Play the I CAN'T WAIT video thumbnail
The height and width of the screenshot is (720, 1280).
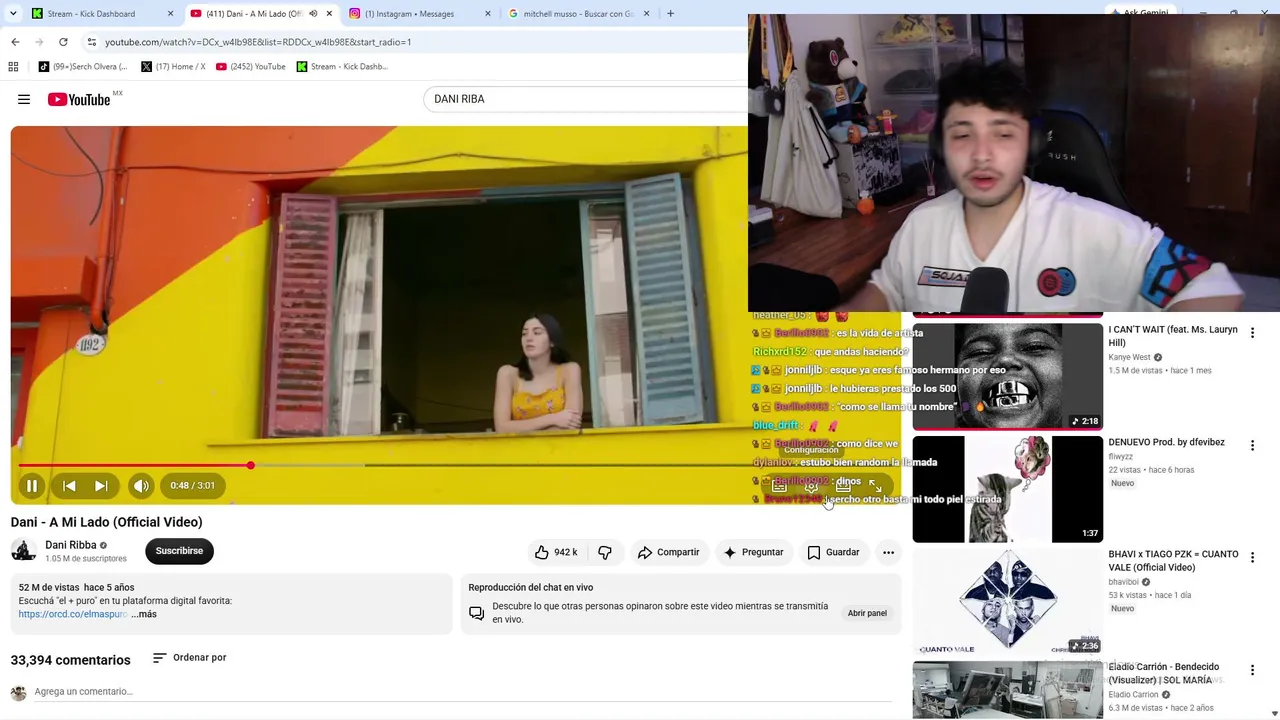pyautogui.click(x=1007, y=376)
